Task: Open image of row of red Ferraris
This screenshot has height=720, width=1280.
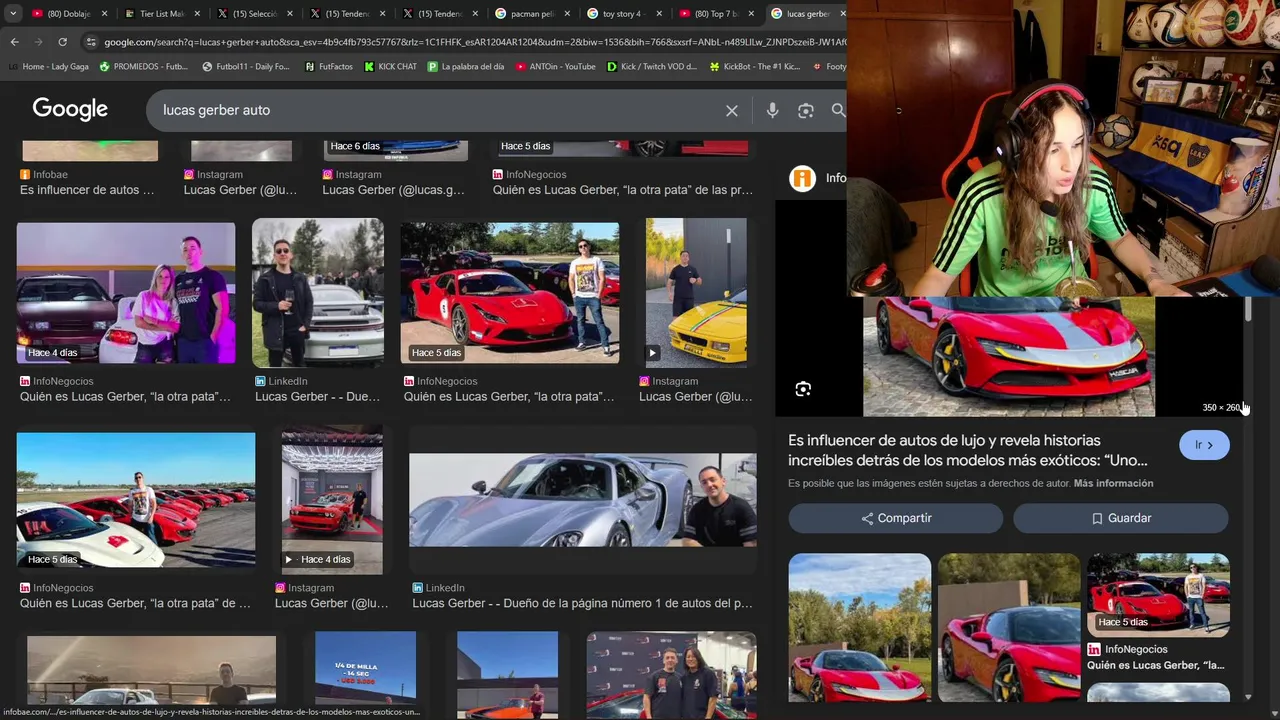Action: click(x=136, y=500)
